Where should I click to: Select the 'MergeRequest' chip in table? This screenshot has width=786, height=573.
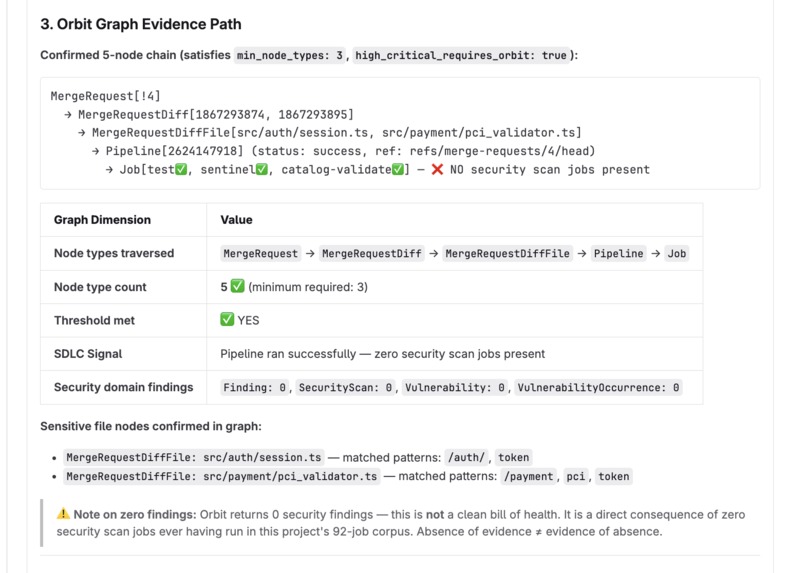[x=261, y=254]
